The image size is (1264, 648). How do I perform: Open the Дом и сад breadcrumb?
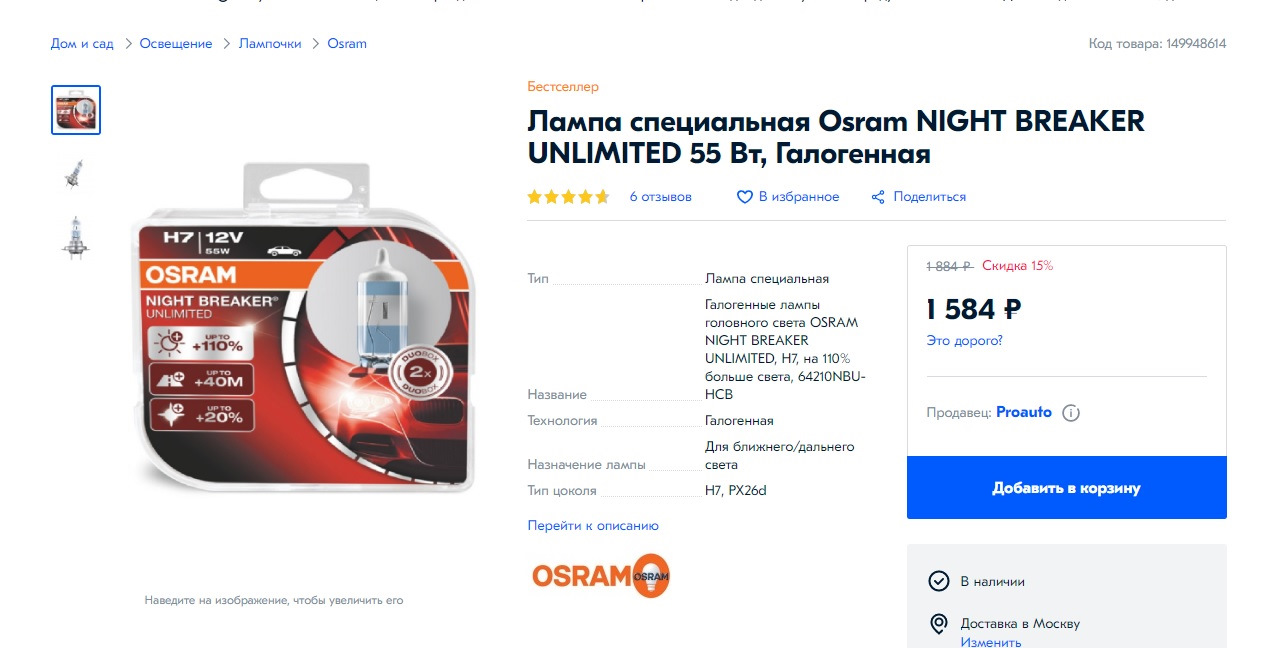pyautogui.click(x=82, y=44)
